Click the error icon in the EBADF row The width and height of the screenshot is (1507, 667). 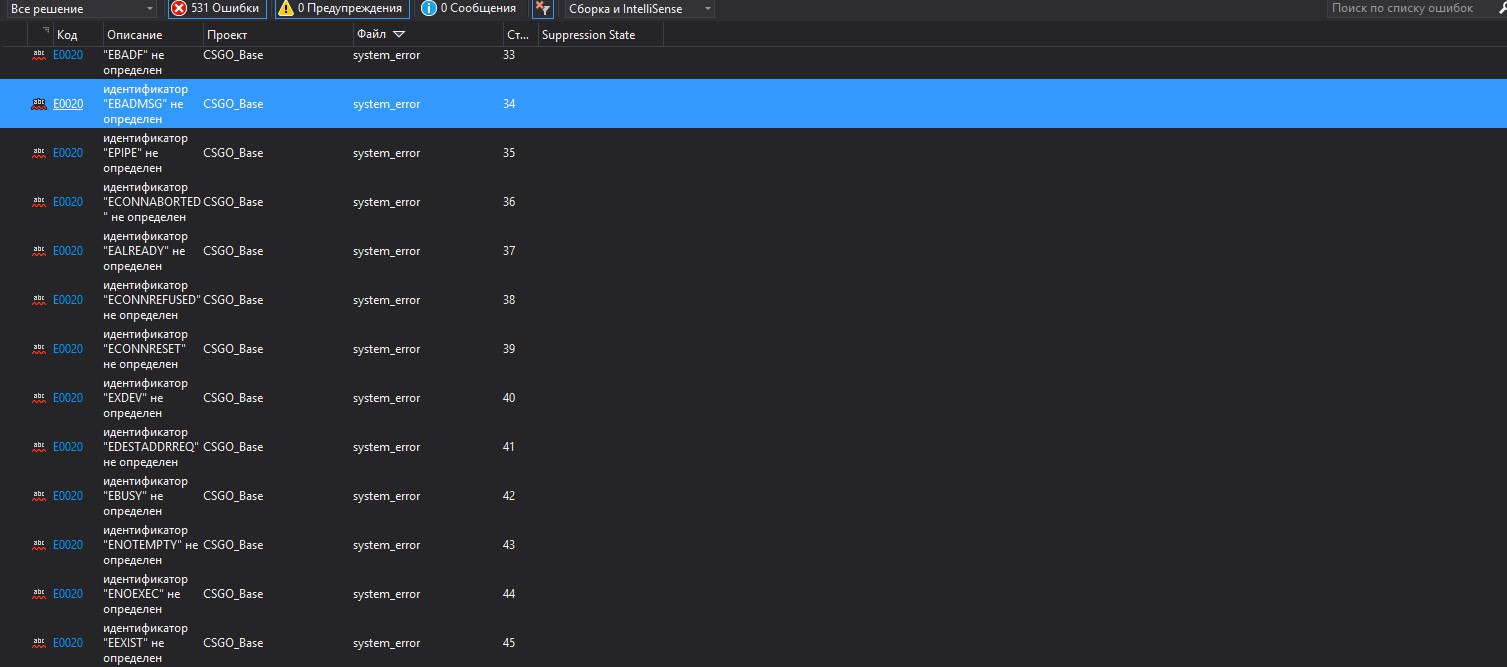pyautogui.click(x=40, y=55)
